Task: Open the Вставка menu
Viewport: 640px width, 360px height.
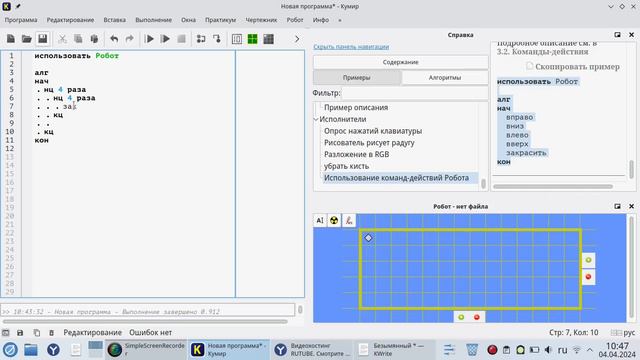Action: (114, 20)
